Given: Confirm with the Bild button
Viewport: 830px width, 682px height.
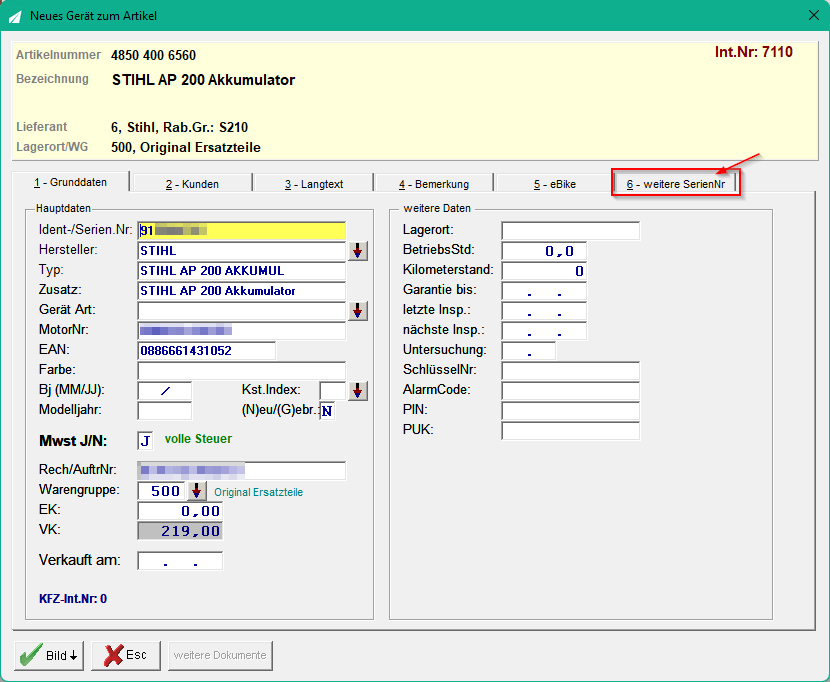Looking at the screenshot, I should (49, 656).
